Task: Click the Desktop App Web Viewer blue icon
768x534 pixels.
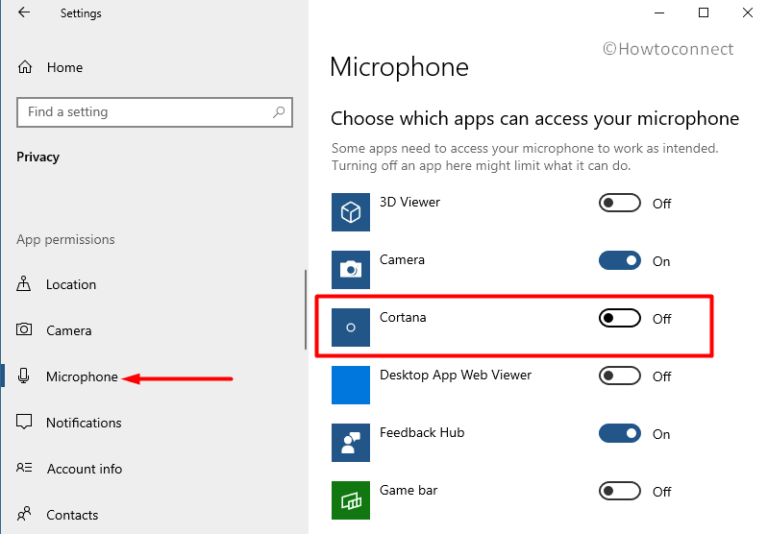Action: coord(351,385)
